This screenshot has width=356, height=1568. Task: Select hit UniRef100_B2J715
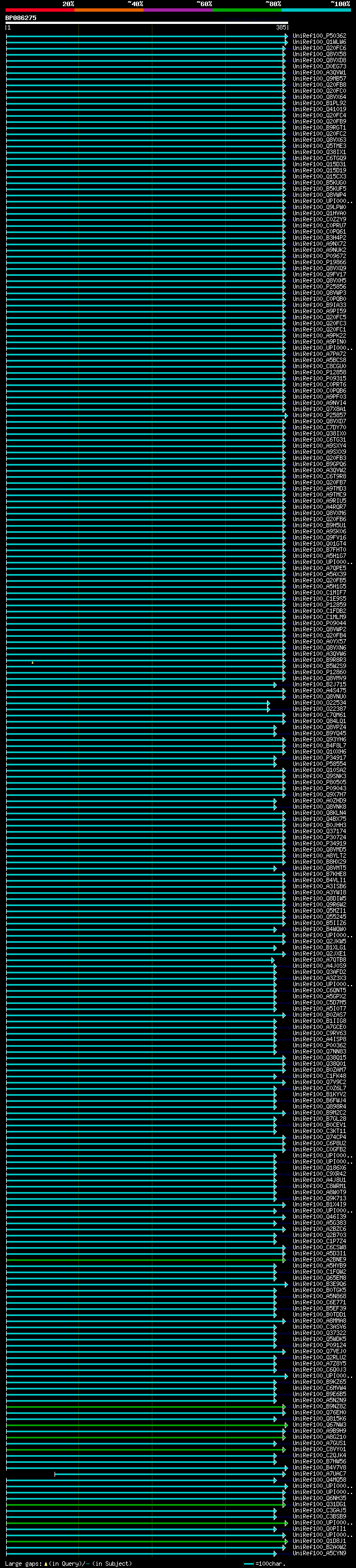pyautogui.click(x=319, y=684)
